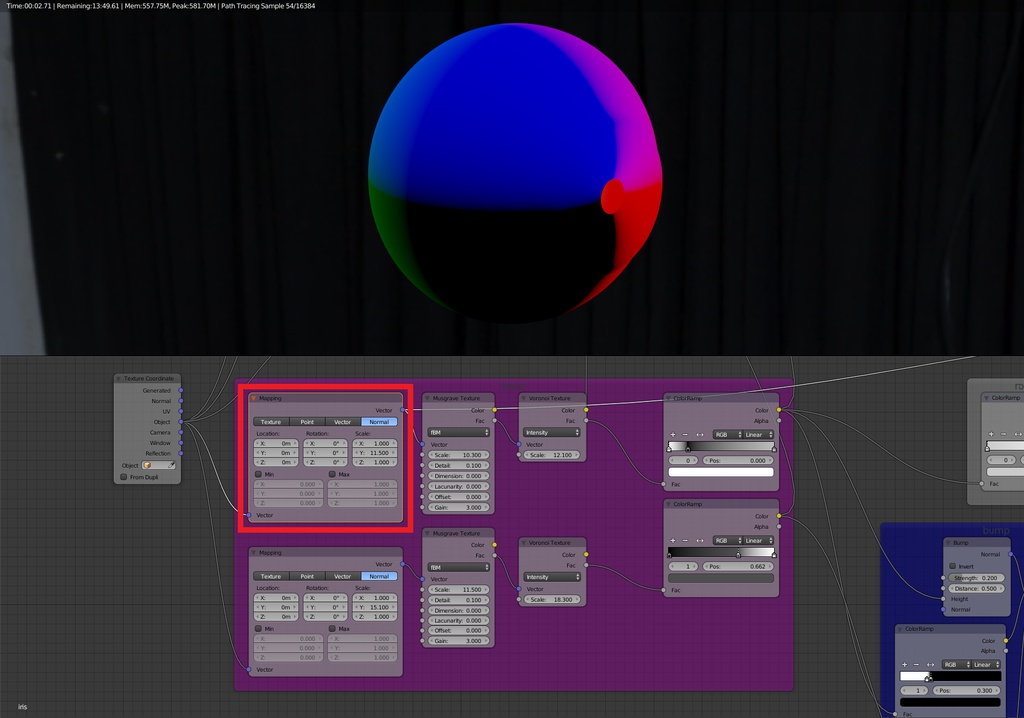Enable Invert on the Bump node

tap(952, 566)
